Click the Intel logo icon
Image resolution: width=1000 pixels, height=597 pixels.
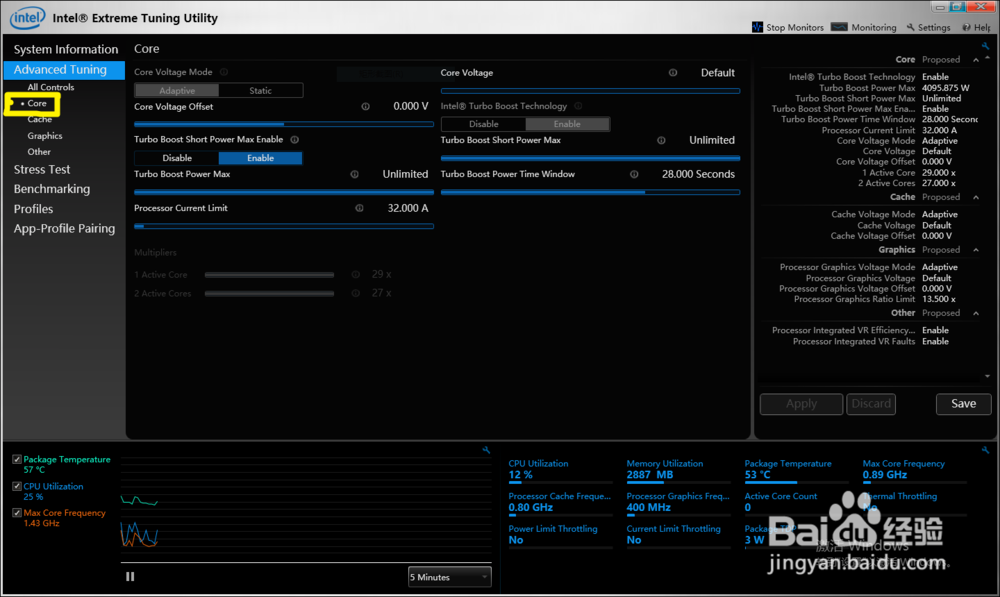[x=27, y=17]
